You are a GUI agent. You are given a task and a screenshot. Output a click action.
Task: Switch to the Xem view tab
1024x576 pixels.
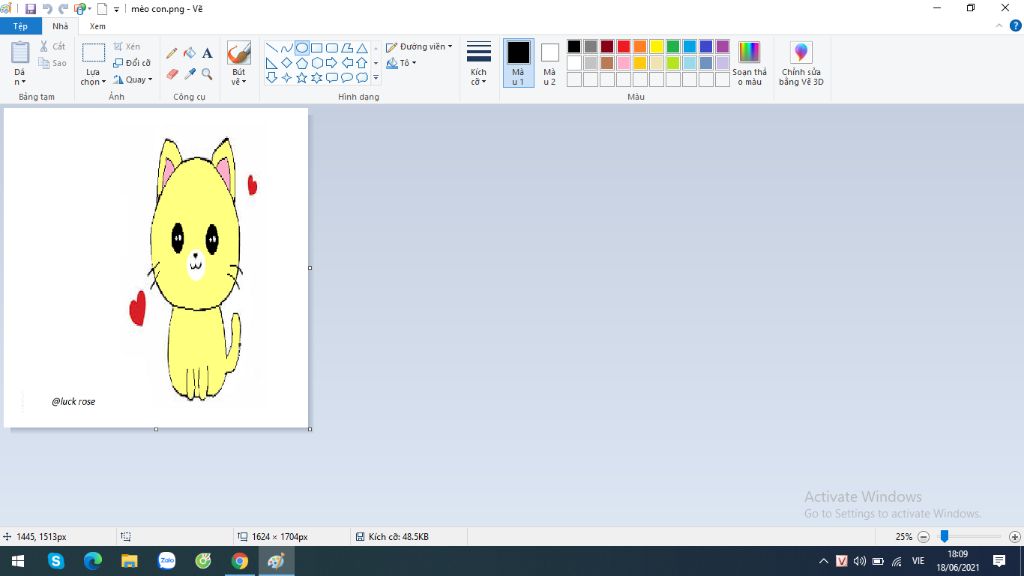coord(97,26)
